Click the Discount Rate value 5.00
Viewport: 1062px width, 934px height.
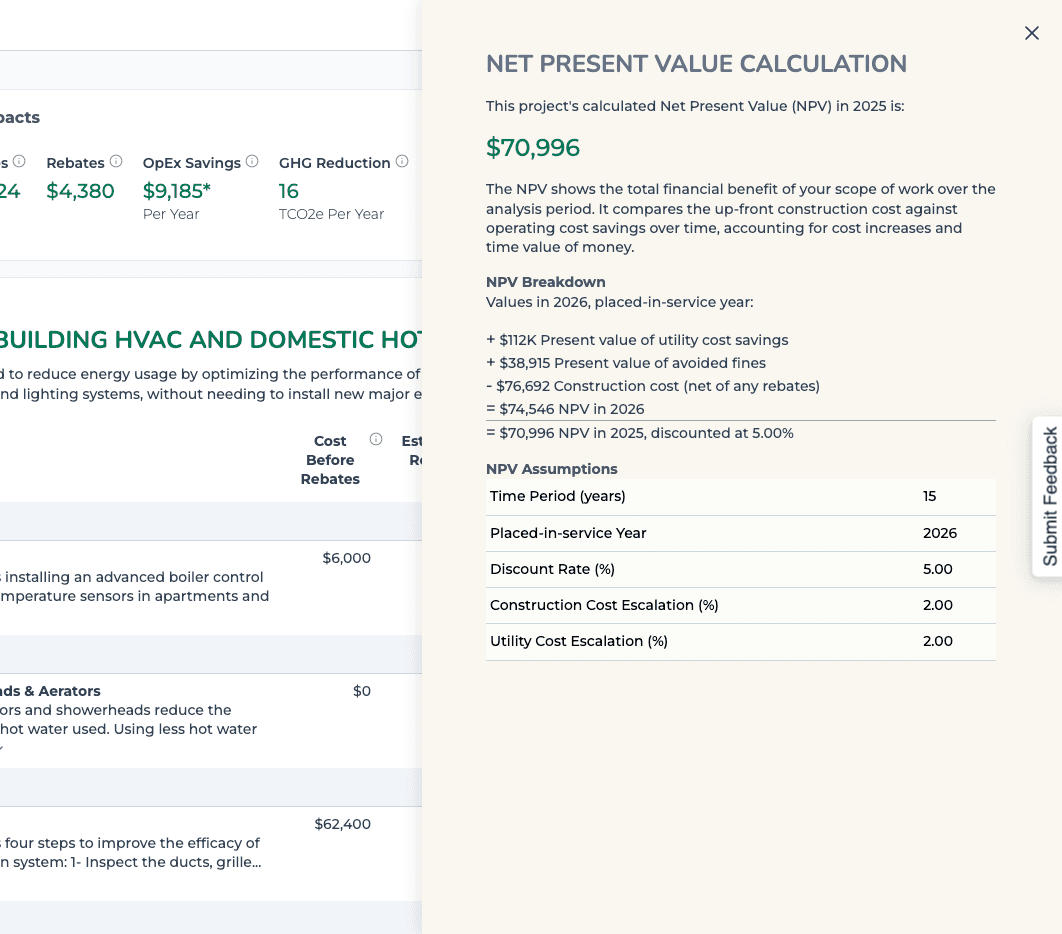(x=937, y=569)
